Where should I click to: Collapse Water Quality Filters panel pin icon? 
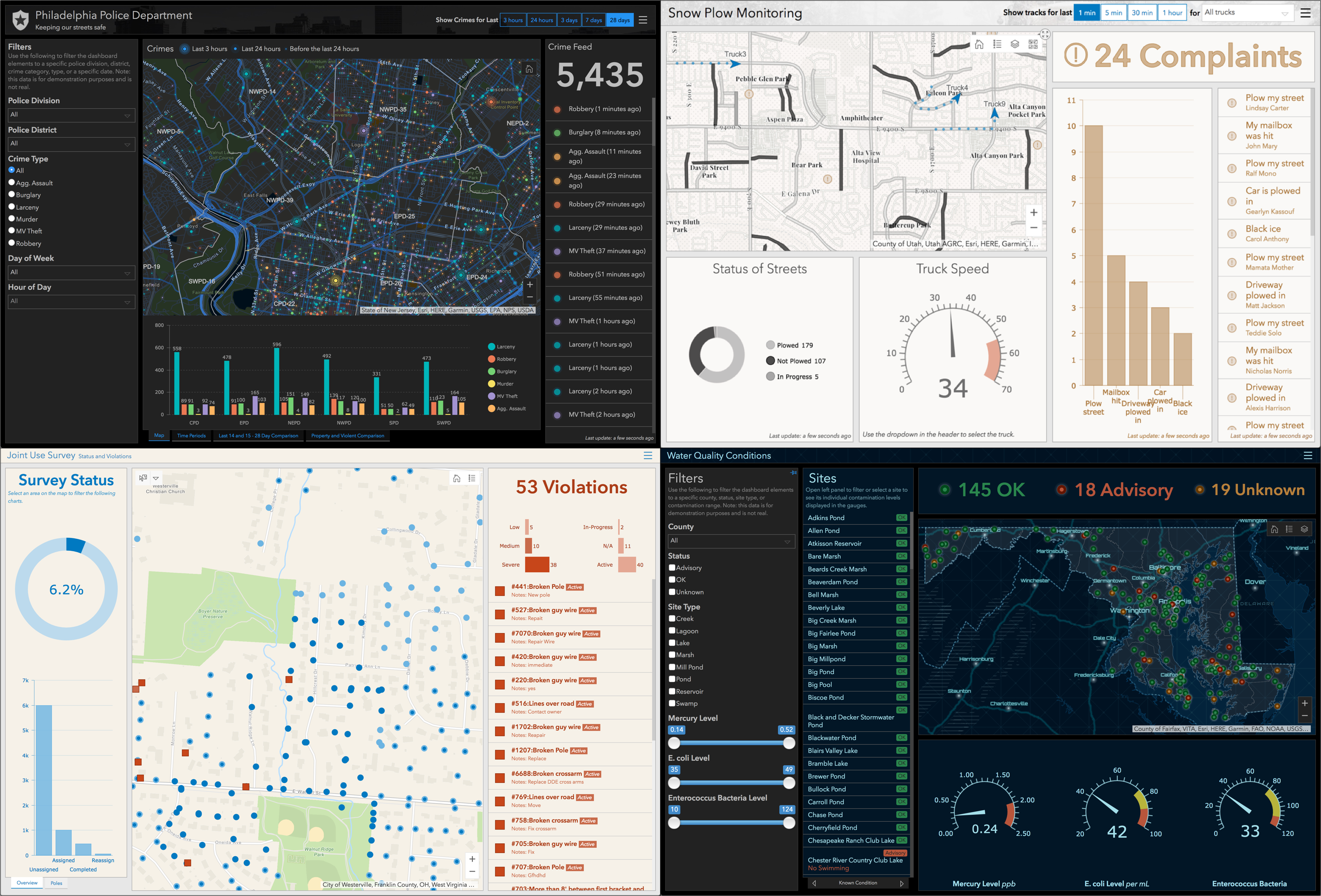coord(793,473)
